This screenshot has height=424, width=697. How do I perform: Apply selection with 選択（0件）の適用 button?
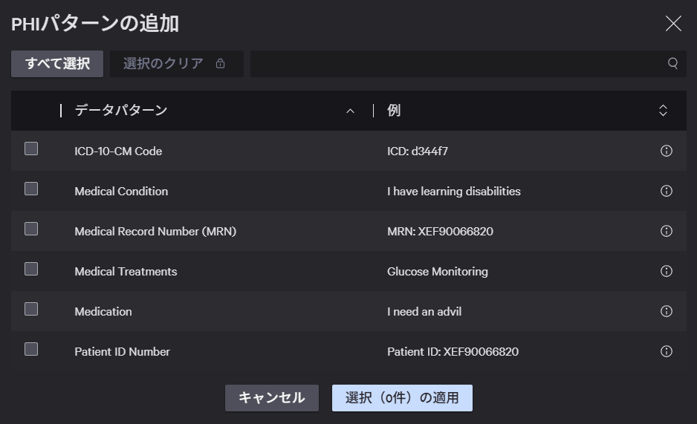[x=402, y=398]
